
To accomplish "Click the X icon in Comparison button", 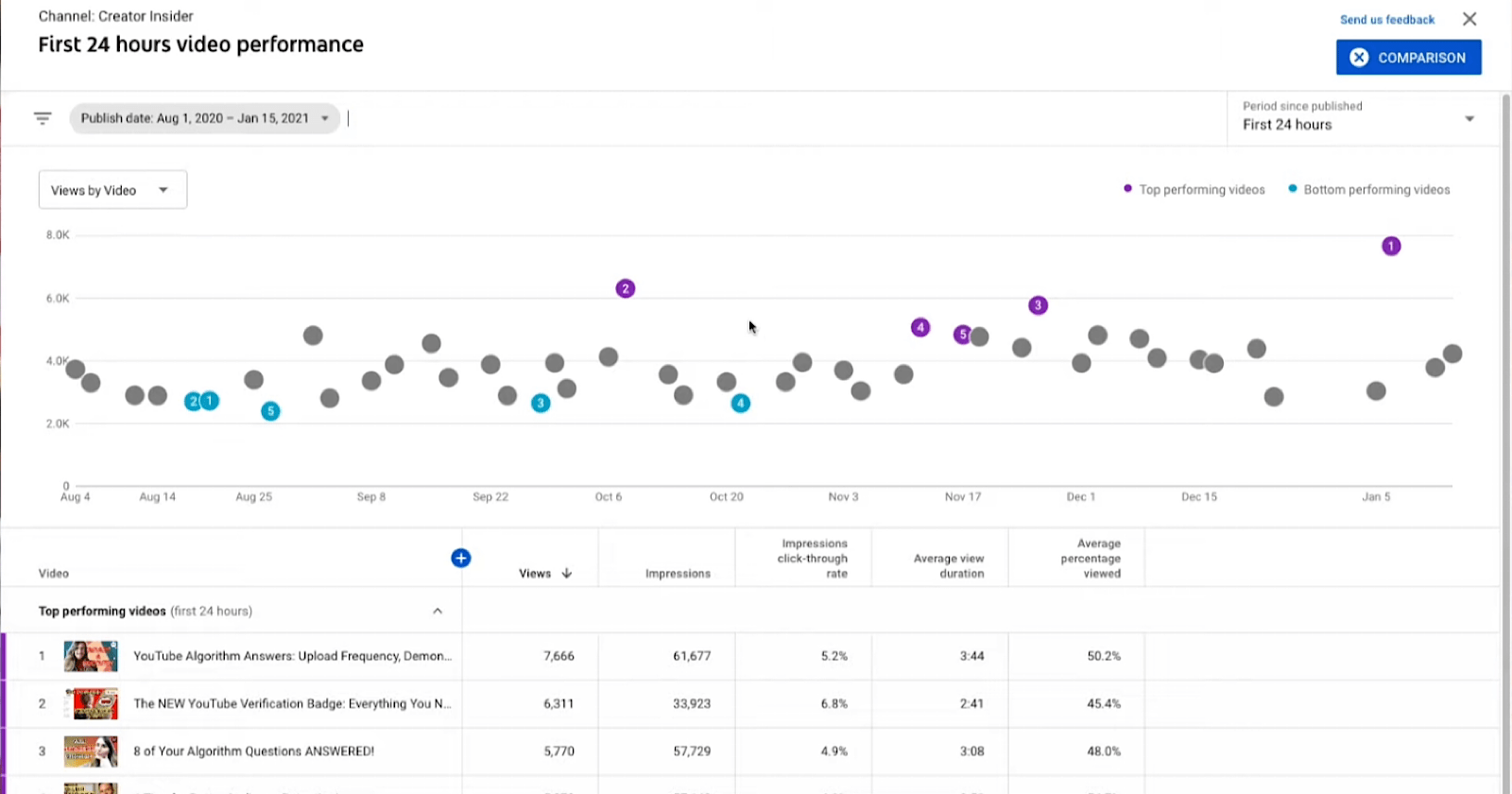I will [1359, 58].
